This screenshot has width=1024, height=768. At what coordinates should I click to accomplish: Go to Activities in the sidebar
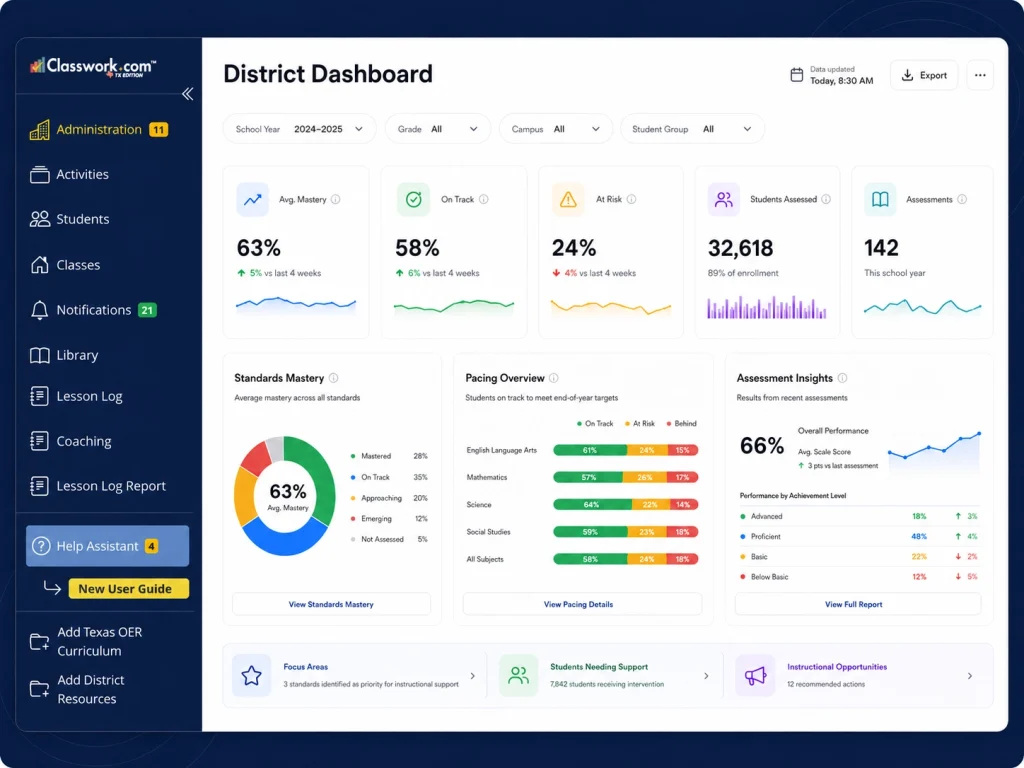(69, 174)
